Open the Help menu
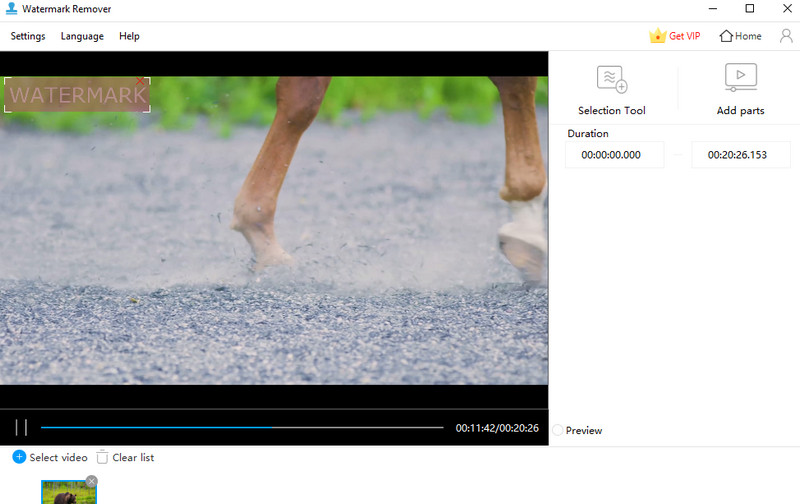Viewport: 800px width, 504px height. 129,36
